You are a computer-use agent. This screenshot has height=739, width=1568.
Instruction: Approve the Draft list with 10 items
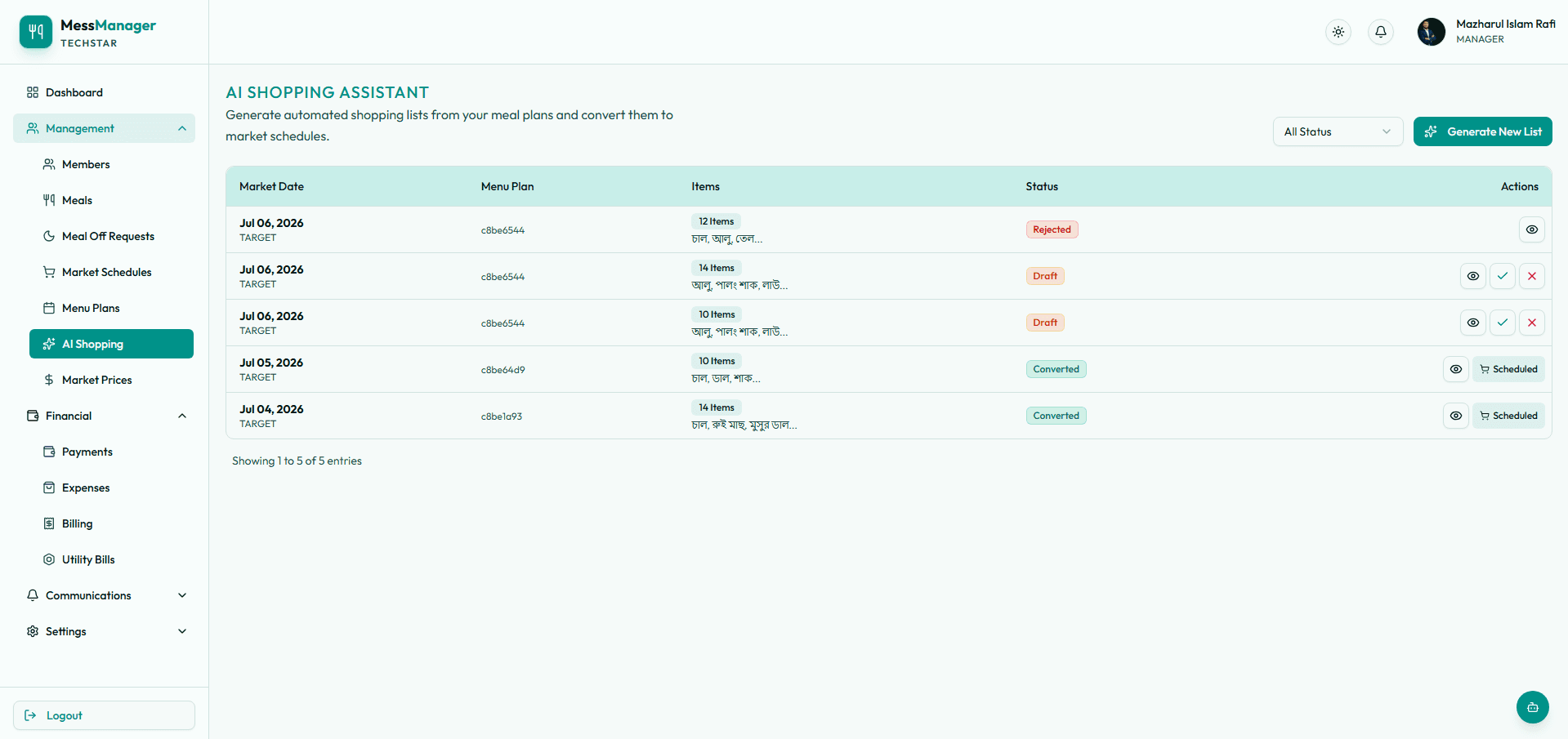(x=1502, y=323)
